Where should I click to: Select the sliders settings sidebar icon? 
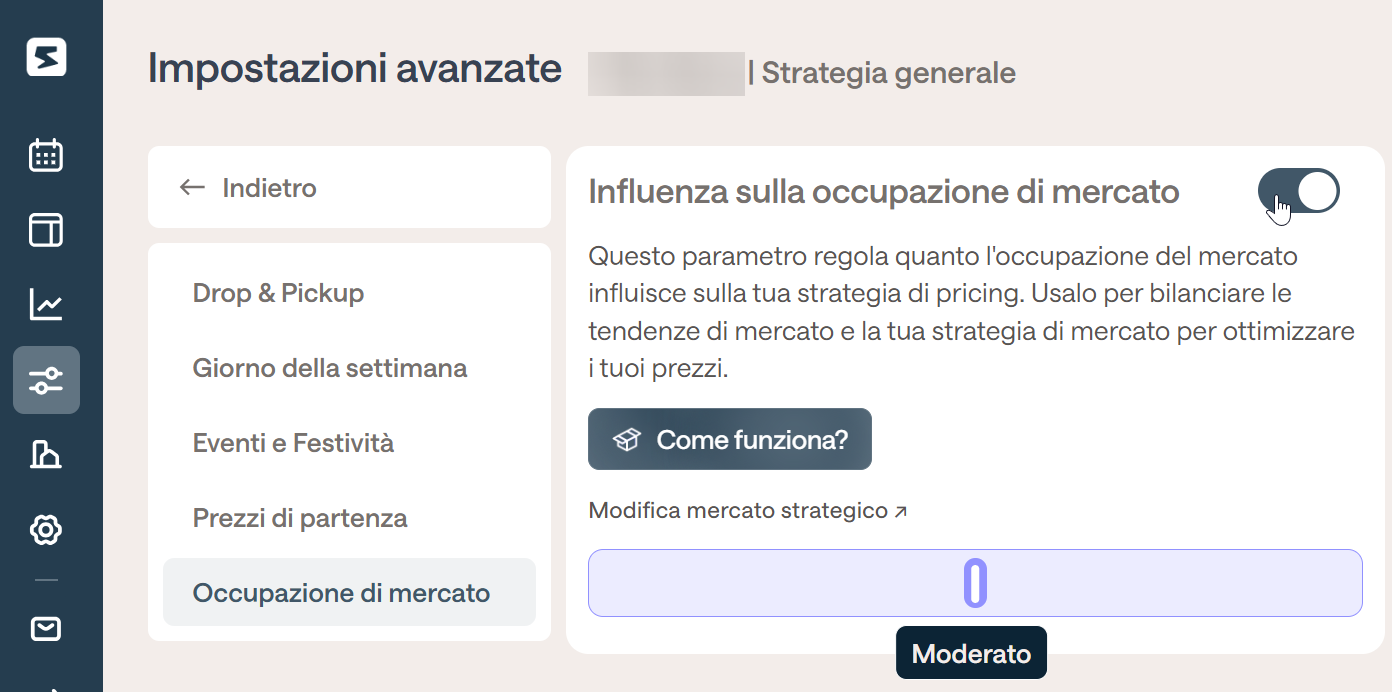click(46, 380)
